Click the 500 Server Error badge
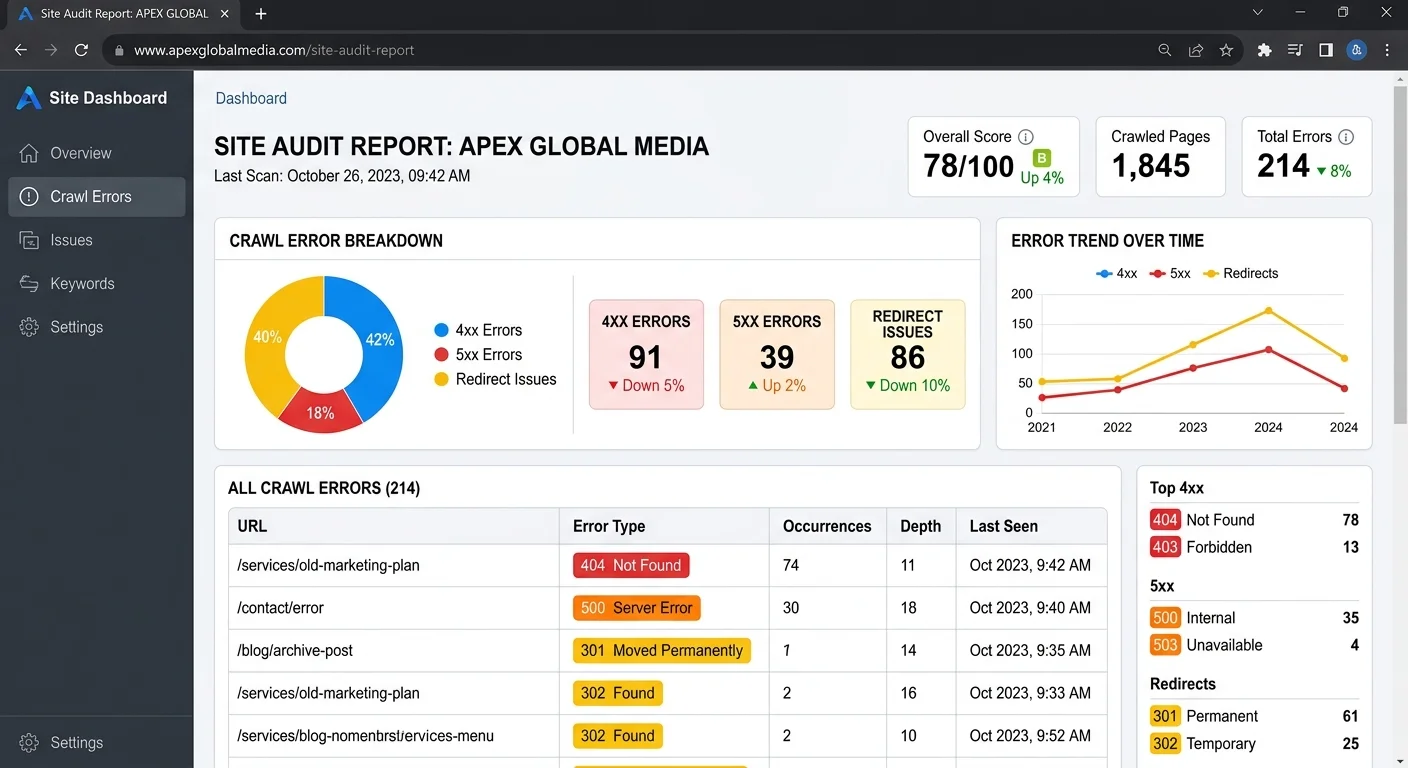The image size is (1408, 768). 636,608
